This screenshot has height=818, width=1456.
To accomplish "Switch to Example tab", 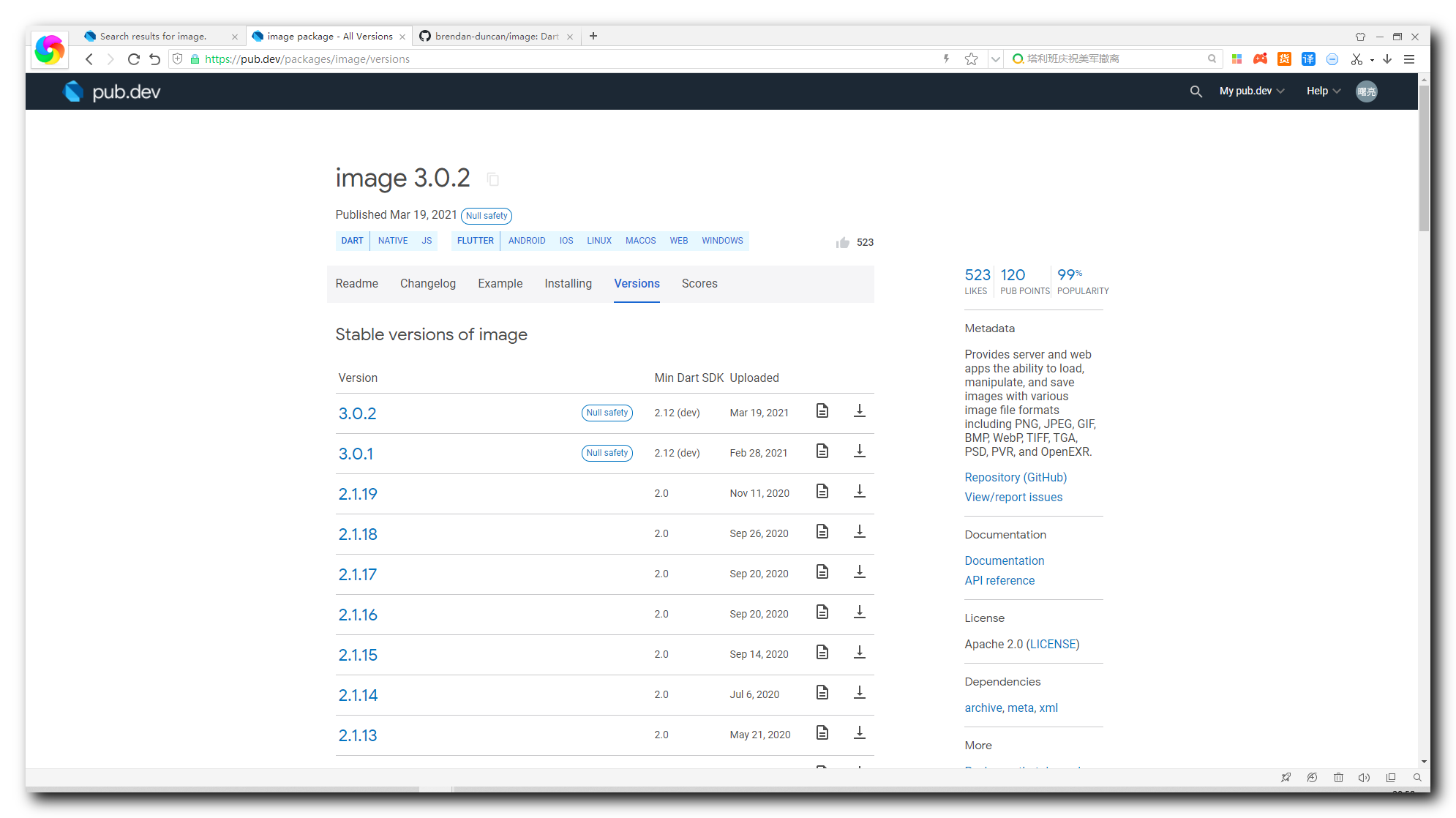I will point(500,284).
